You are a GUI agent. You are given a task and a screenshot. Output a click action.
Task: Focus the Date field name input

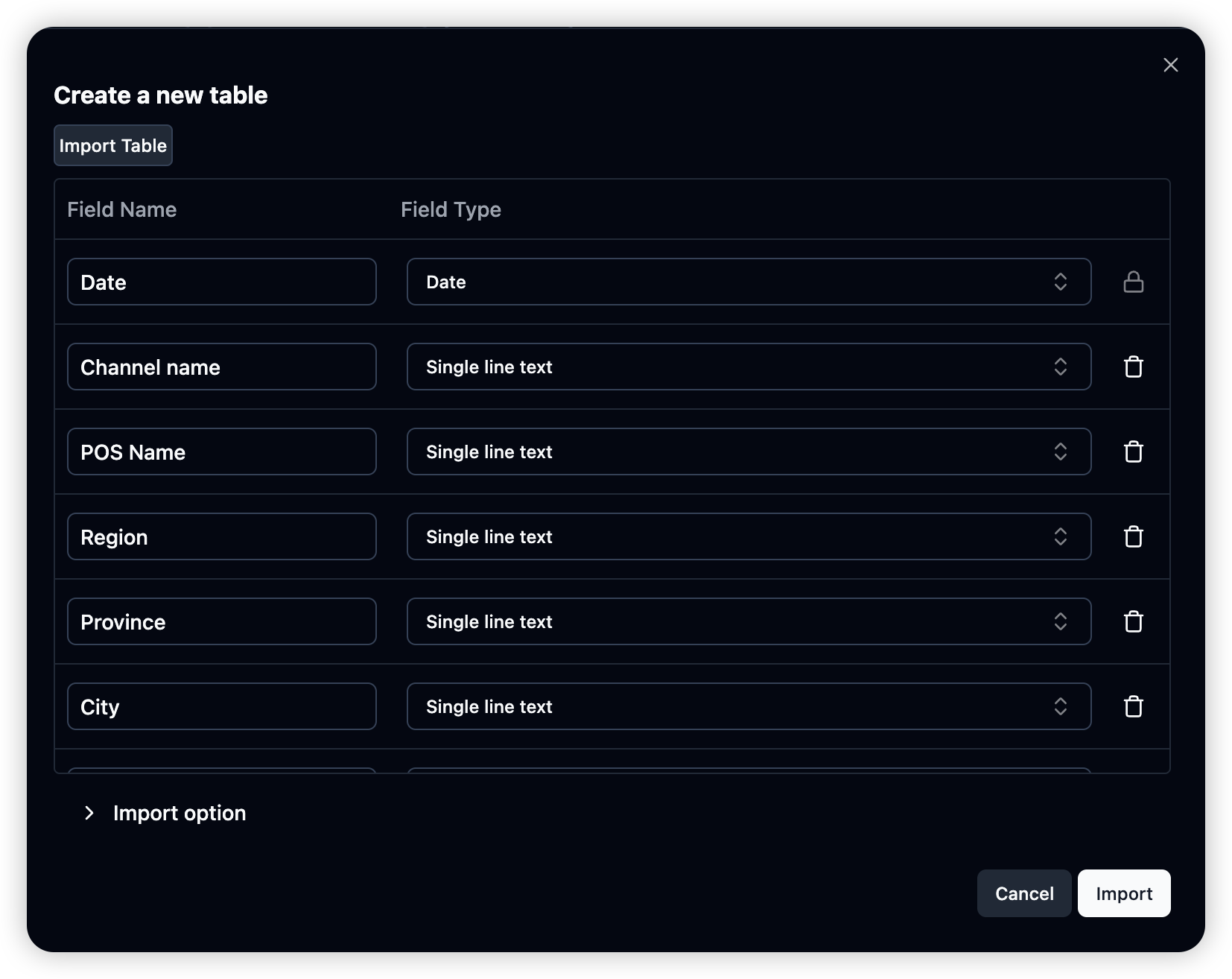(x=221, y=282)
